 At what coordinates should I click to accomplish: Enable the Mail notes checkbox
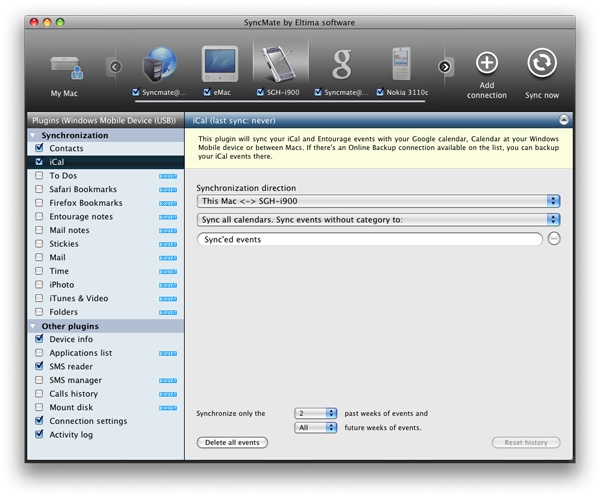pyautogui.click(x=39, y=230)
